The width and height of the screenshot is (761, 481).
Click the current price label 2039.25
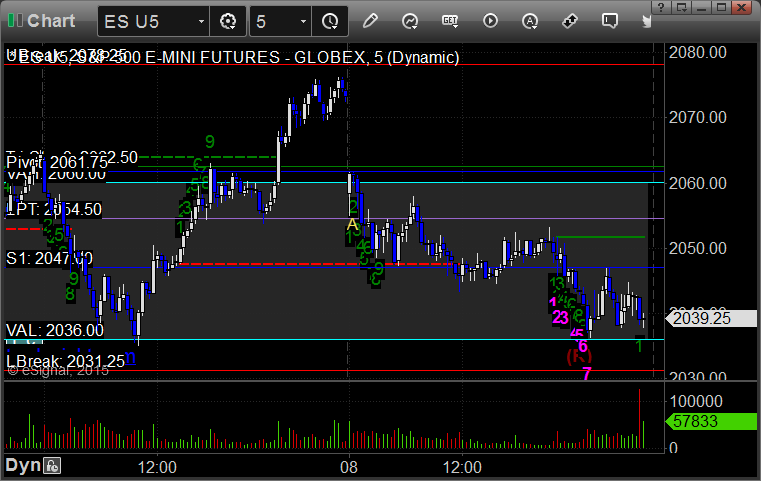[711, 318]
